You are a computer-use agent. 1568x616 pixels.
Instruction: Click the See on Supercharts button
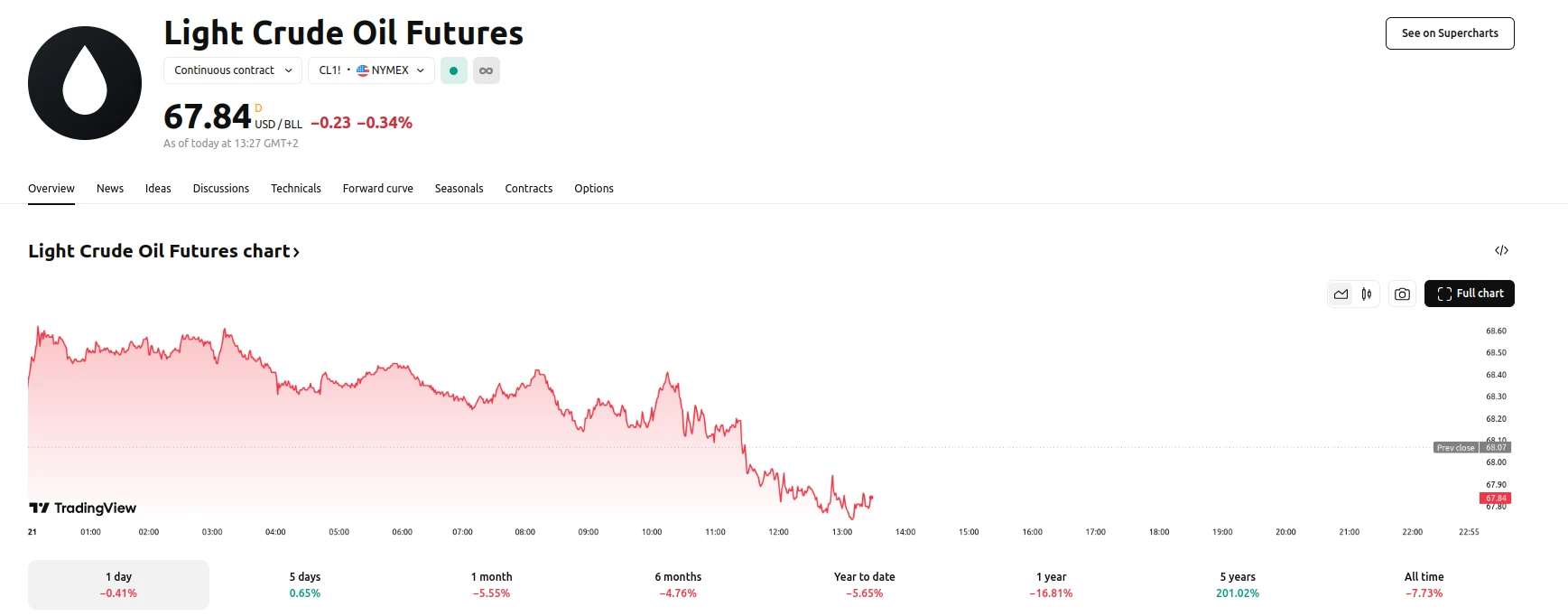(x=1449, y=33)
